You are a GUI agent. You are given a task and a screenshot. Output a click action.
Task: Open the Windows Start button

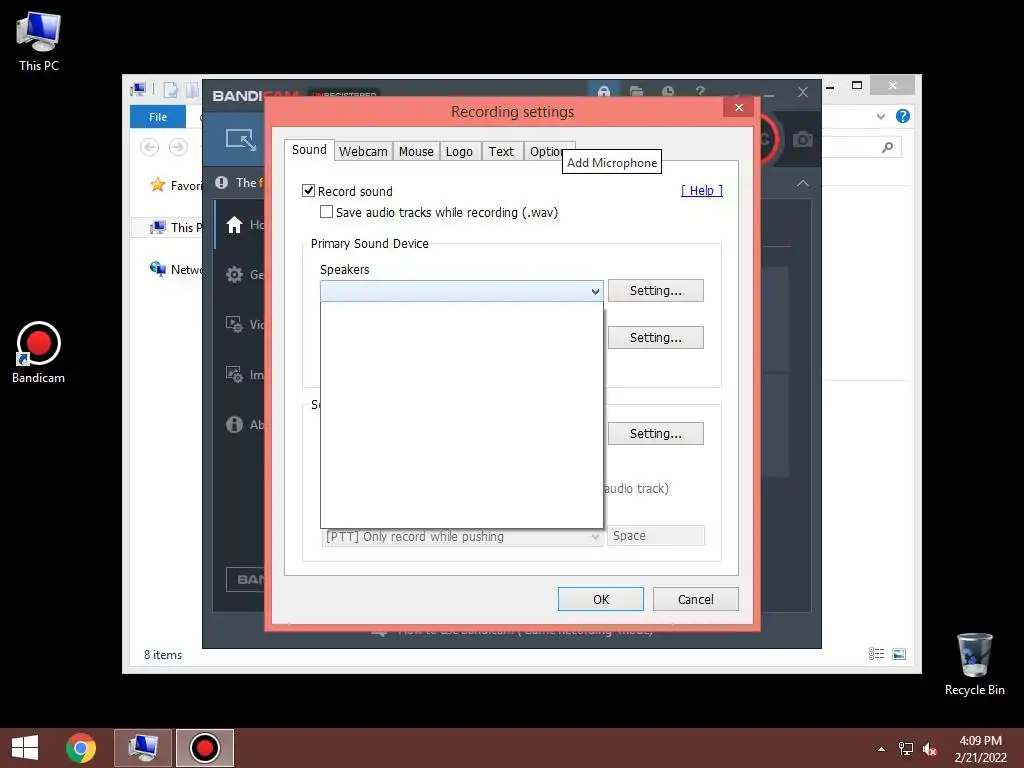pos(25,748)
